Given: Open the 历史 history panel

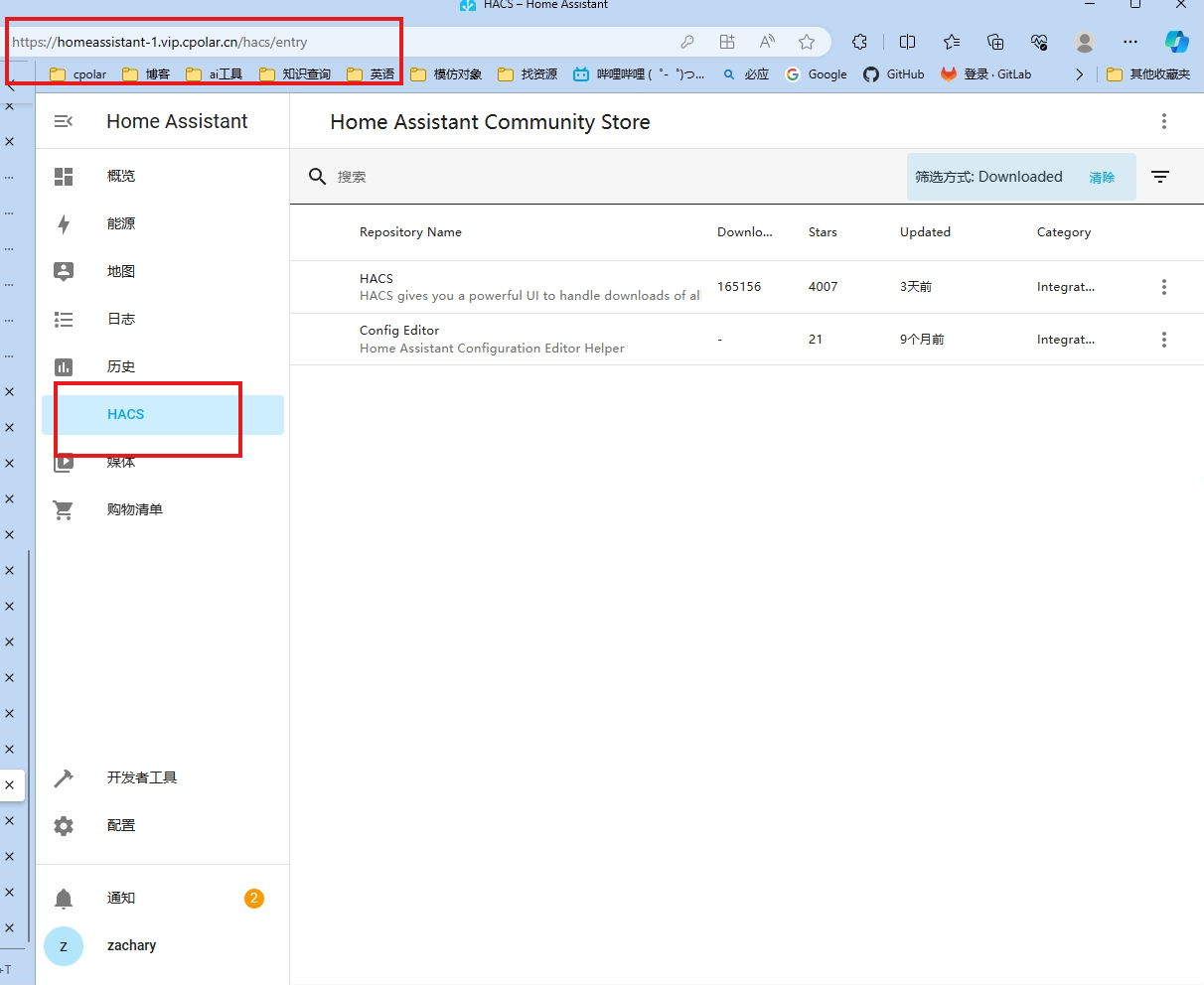Looking at the screenshot, I should (x=120, y=366).
